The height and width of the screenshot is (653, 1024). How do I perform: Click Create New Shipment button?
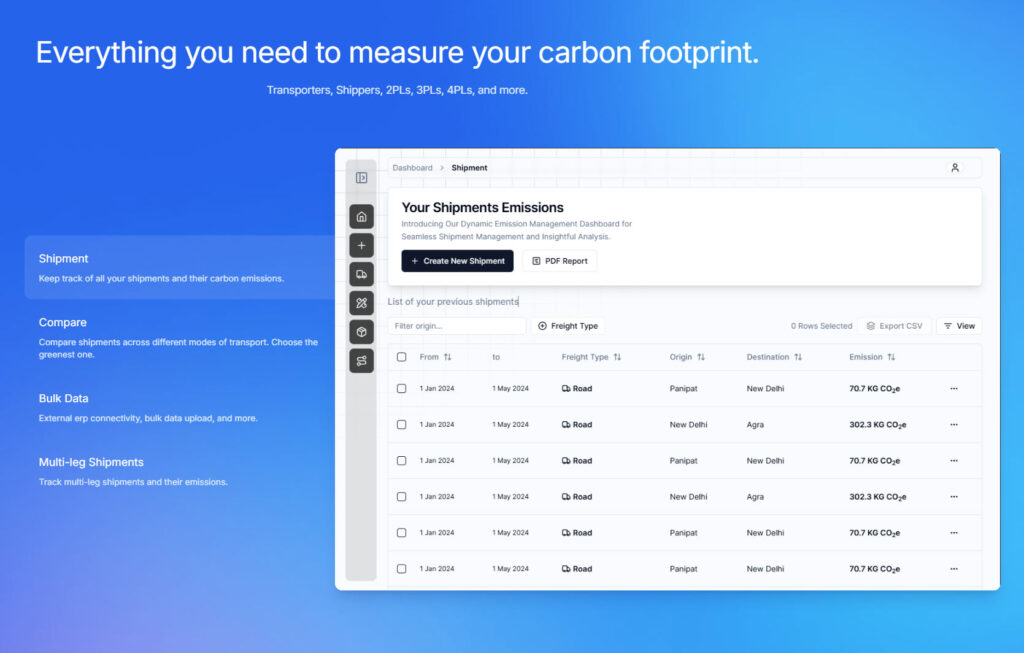457,261
